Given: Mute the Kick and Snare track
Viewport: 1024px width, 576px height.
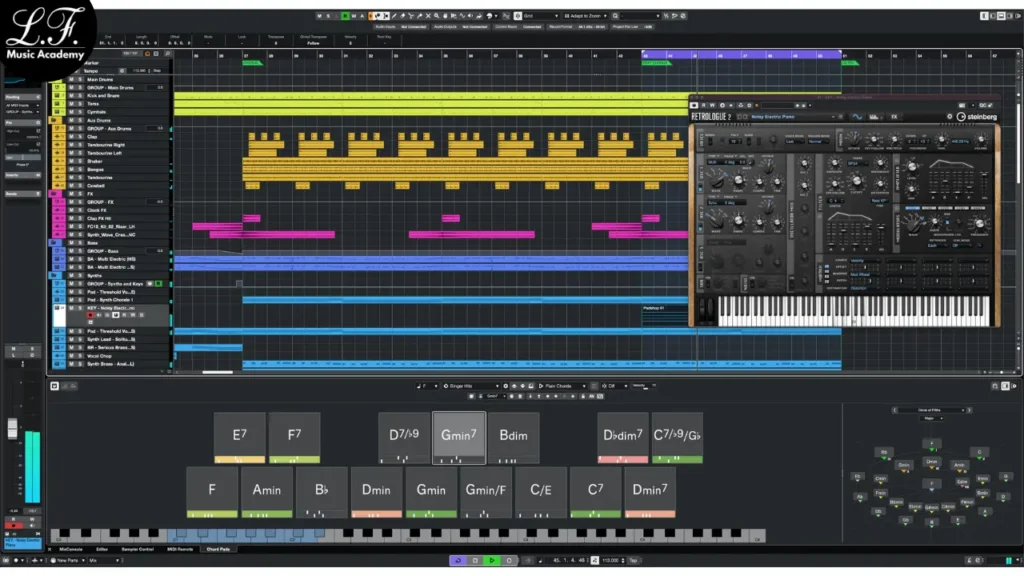Looking at the screenshot, I should (70, 95).
